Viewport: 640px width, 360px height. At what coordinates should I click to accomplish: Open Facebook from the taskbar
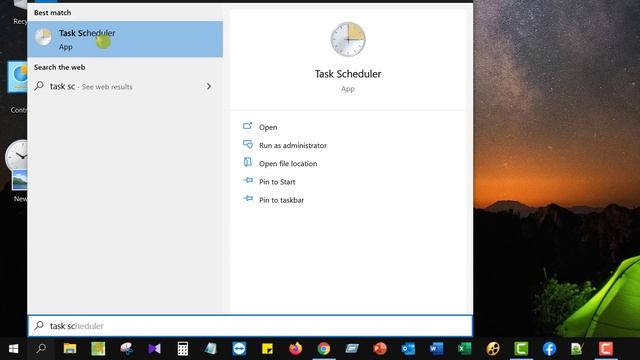click(549, 349)
